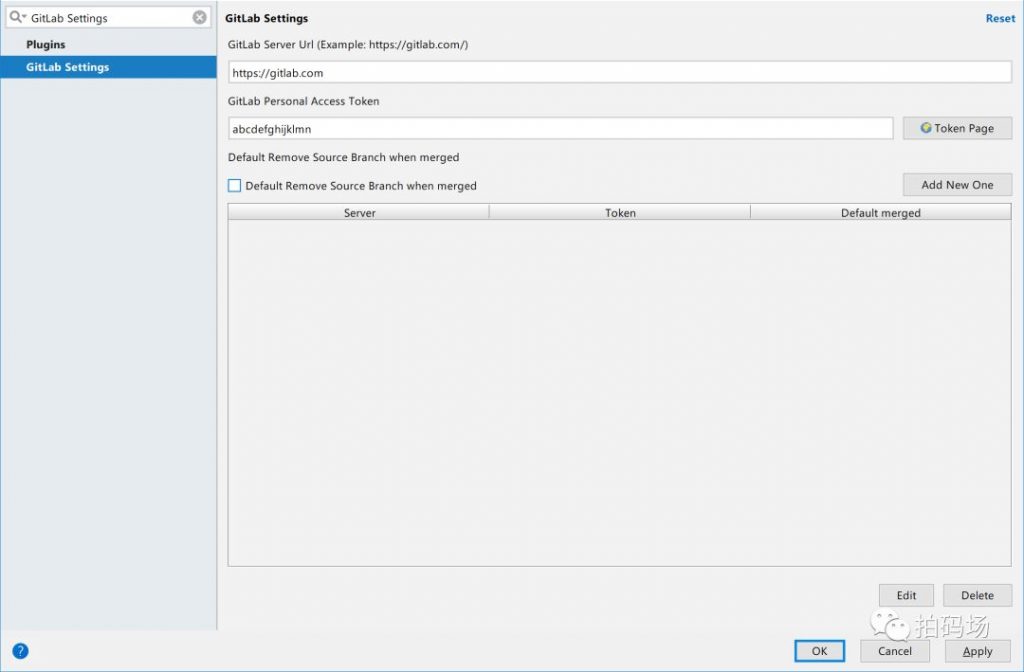Click the Personal Access Token field
The height and width of the screenshot is (672, 1024).
pyautogui.click(x=560, y=129)
